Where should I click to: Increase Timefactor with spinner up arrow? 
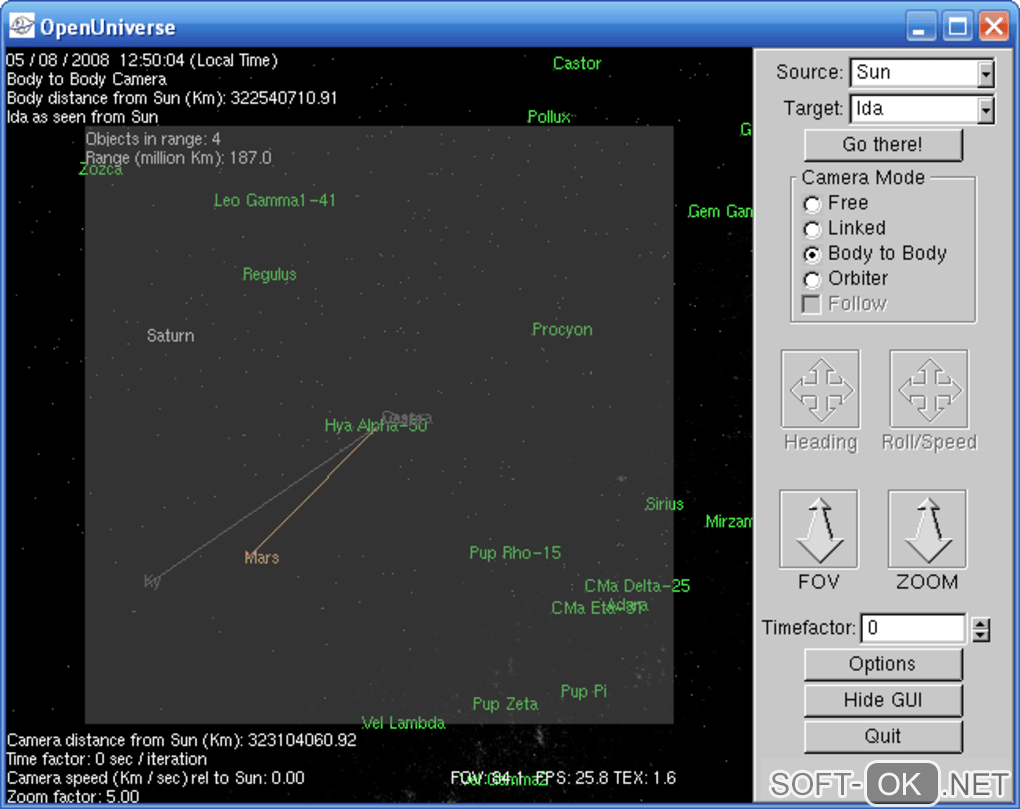(981, 623)
